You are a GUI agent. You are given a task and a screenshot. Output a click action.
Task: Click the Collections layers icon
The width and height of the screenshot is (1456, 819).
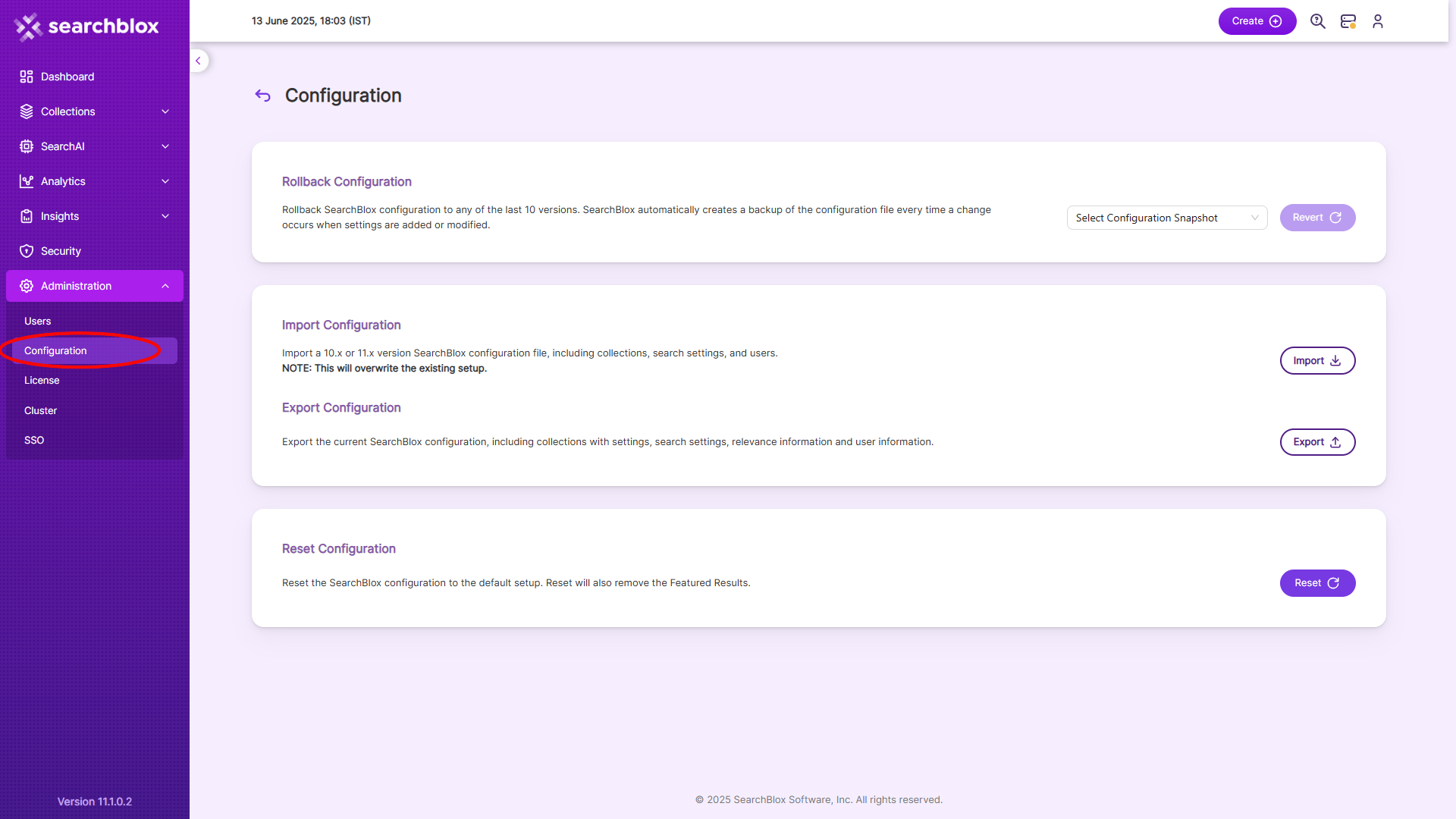[27, 111]
